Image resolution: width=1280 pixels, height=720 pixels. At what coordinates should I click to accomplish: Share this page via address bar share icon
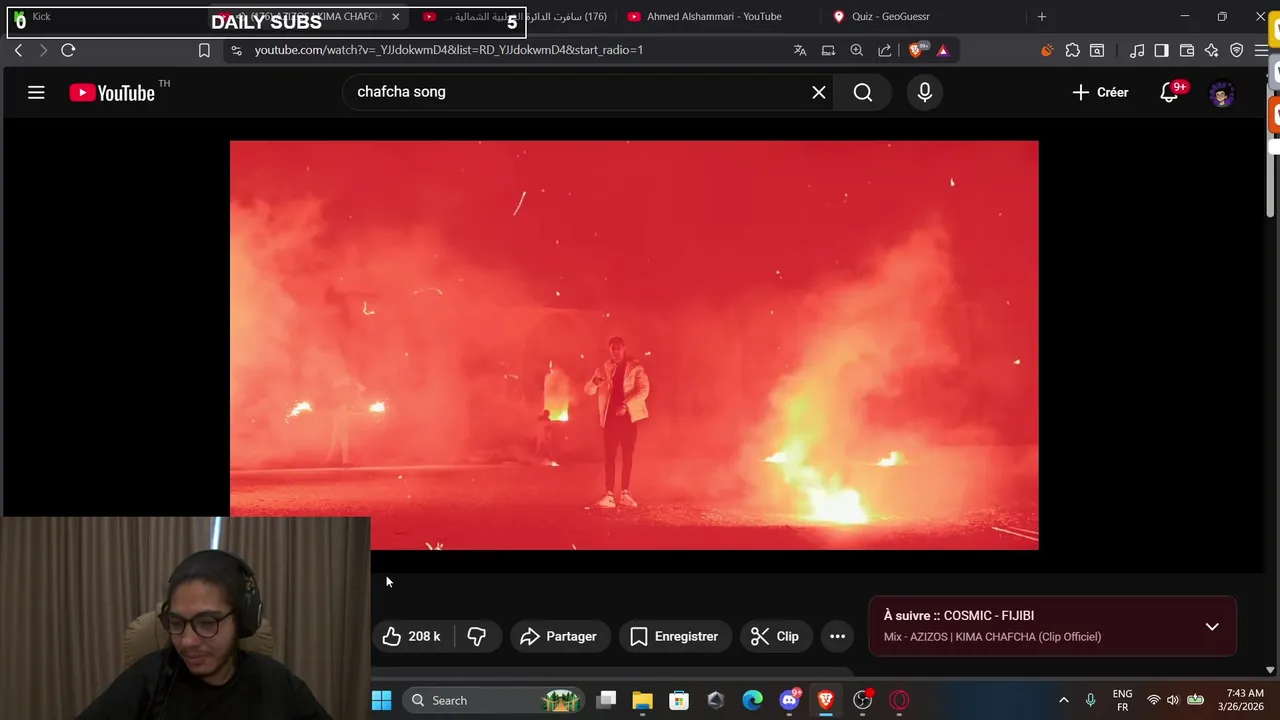(x=885, y=50)
